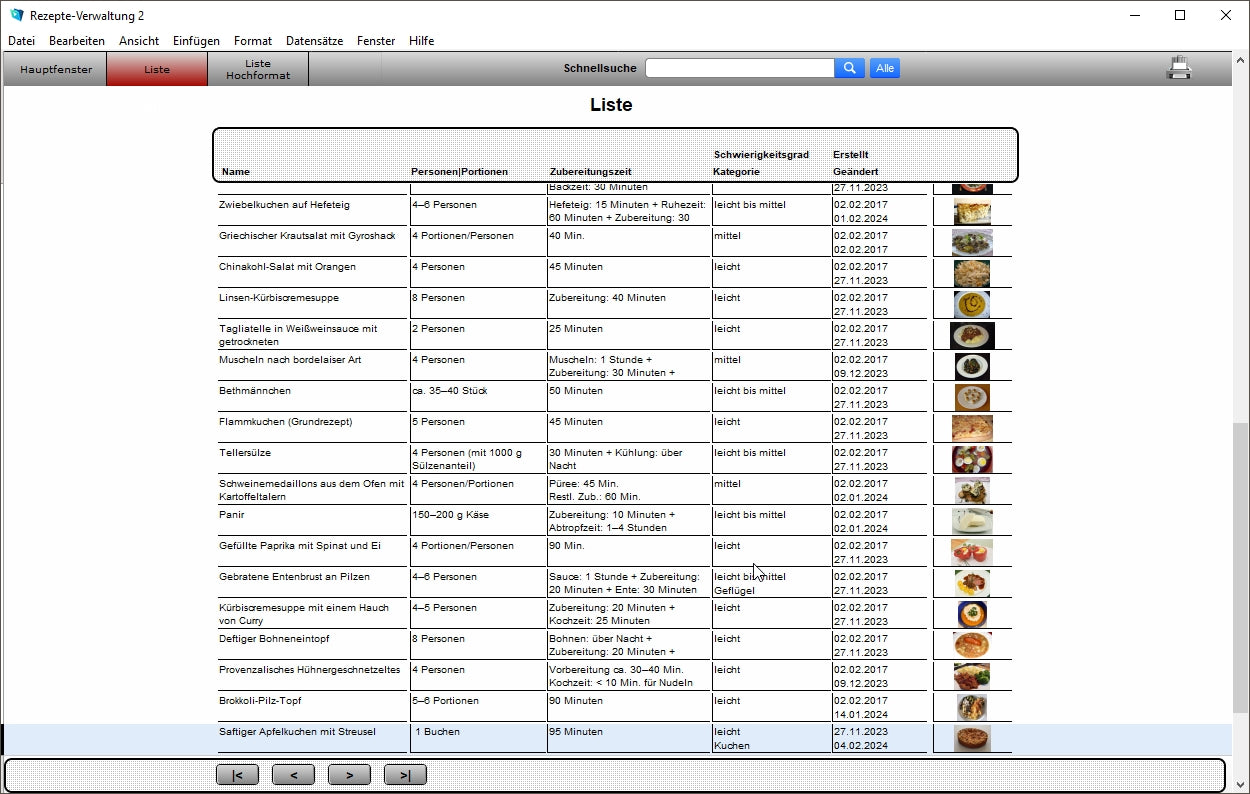Go to the next record

[349, 775]
